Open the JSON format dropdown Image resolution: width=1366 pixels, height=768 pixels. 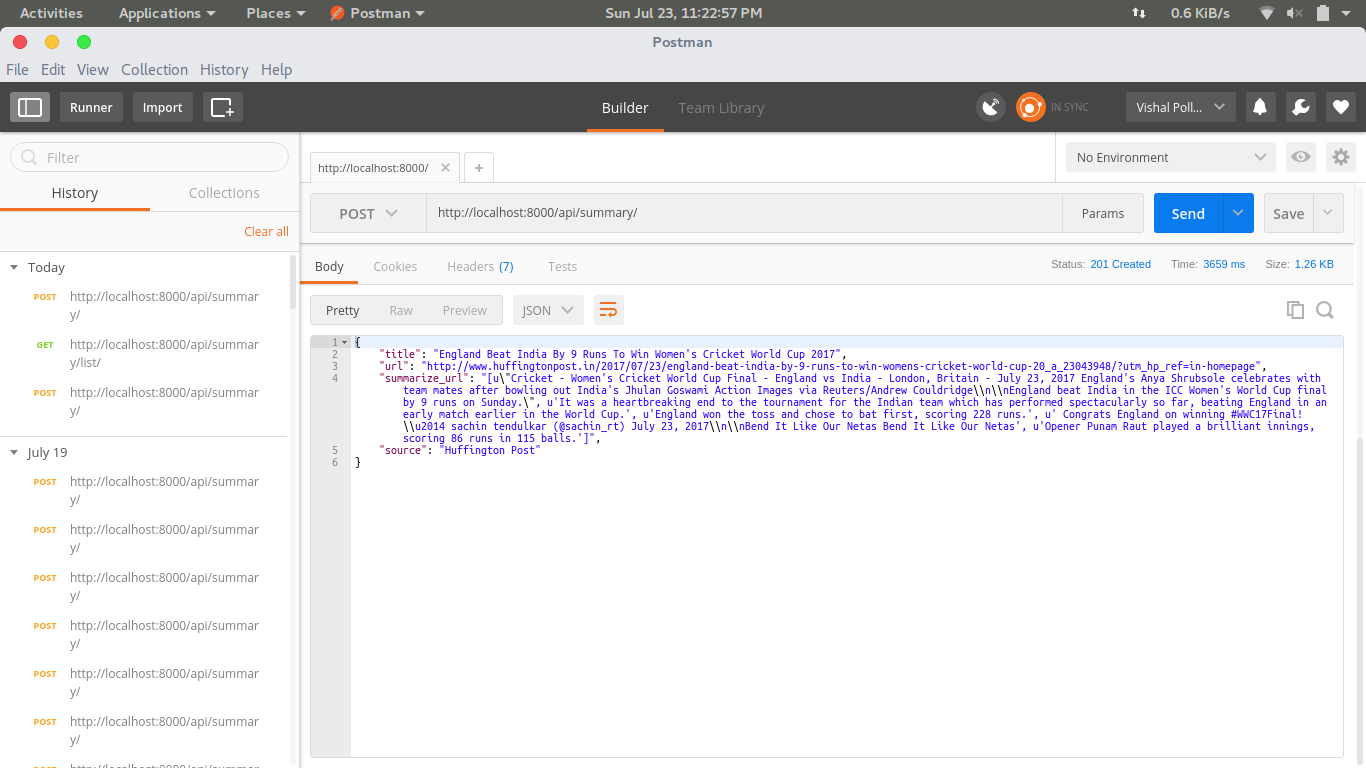point(548,310)
